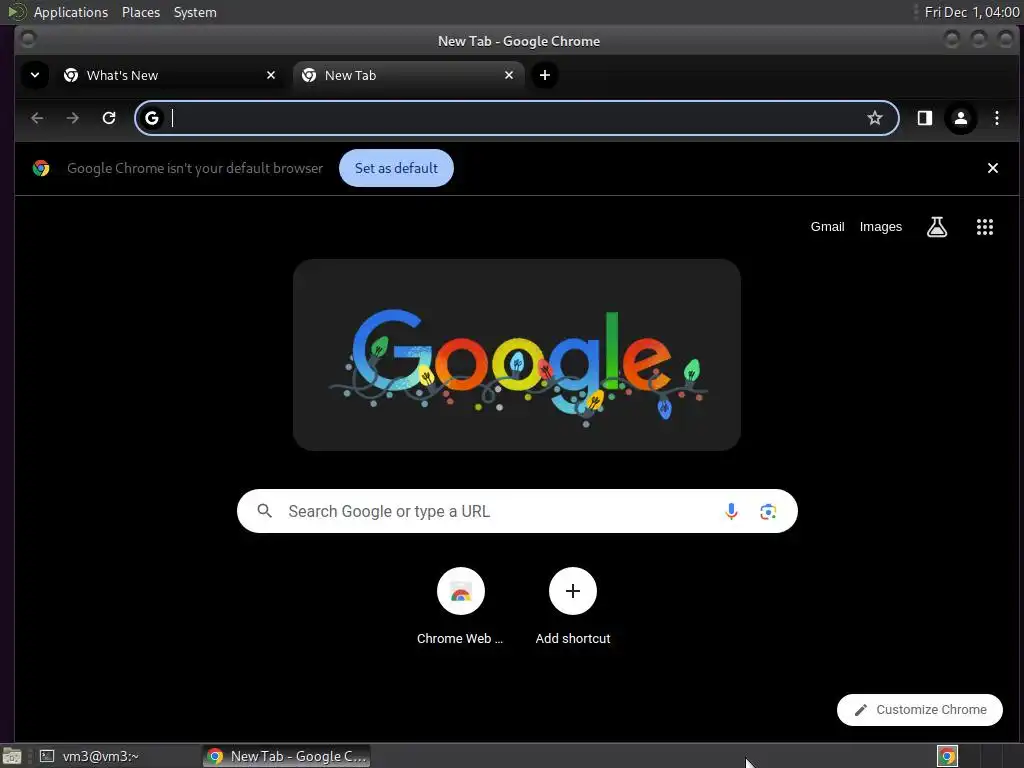Go back with the back arrow
The image size is (1024, 768).
[x=37, y=118]
